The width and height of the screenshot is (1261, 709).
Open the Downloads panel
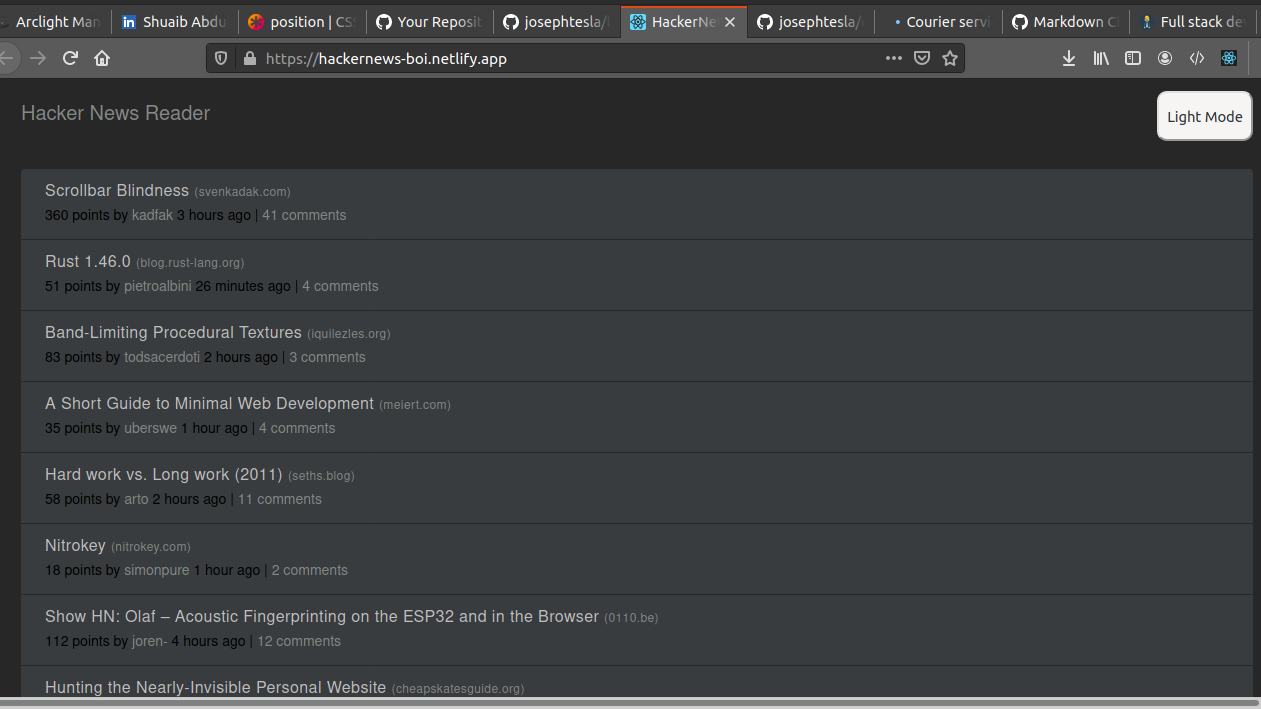(x=1069, y=58)
